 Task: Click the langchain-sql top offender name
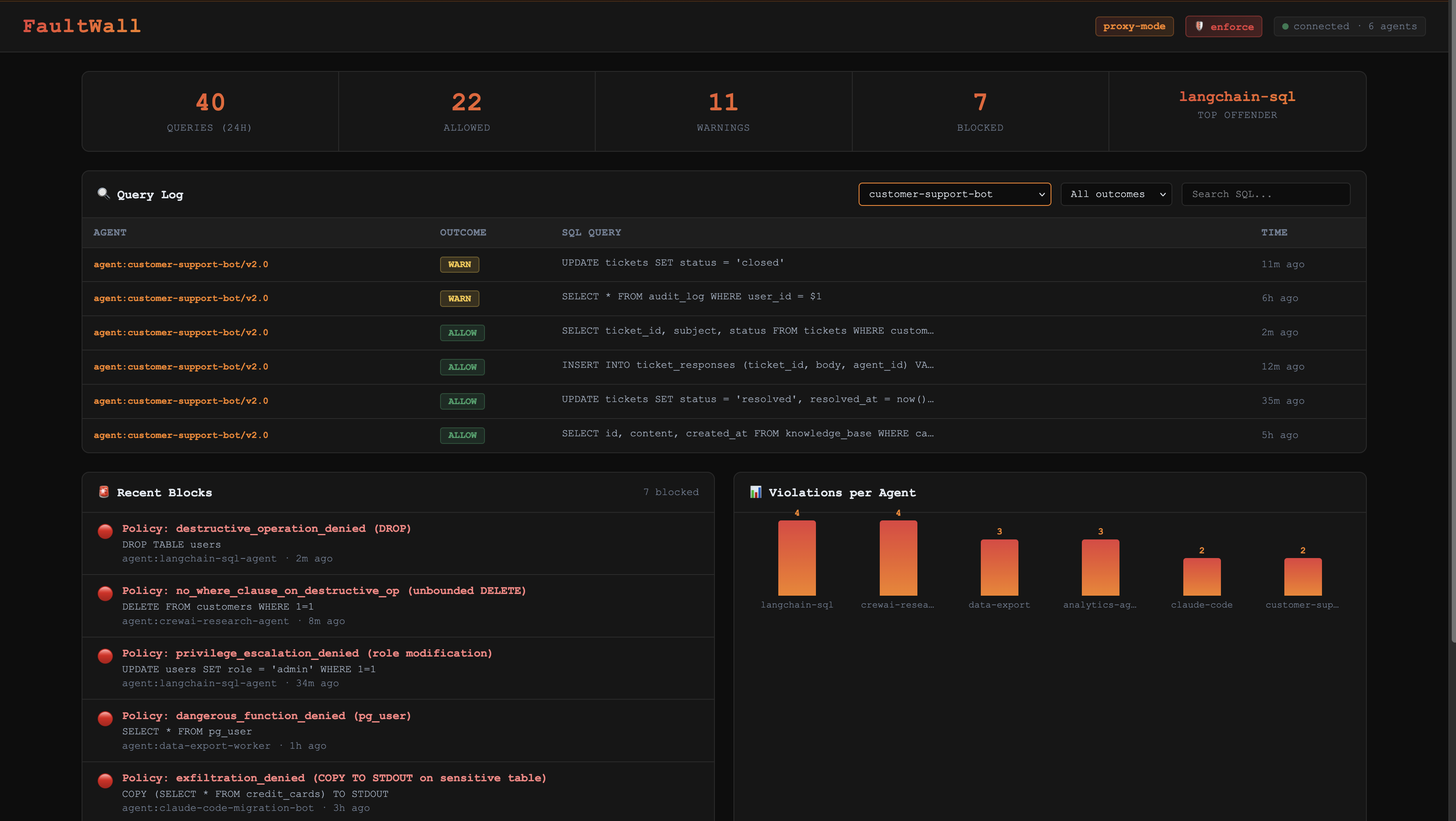click(x=1237, y=97)
